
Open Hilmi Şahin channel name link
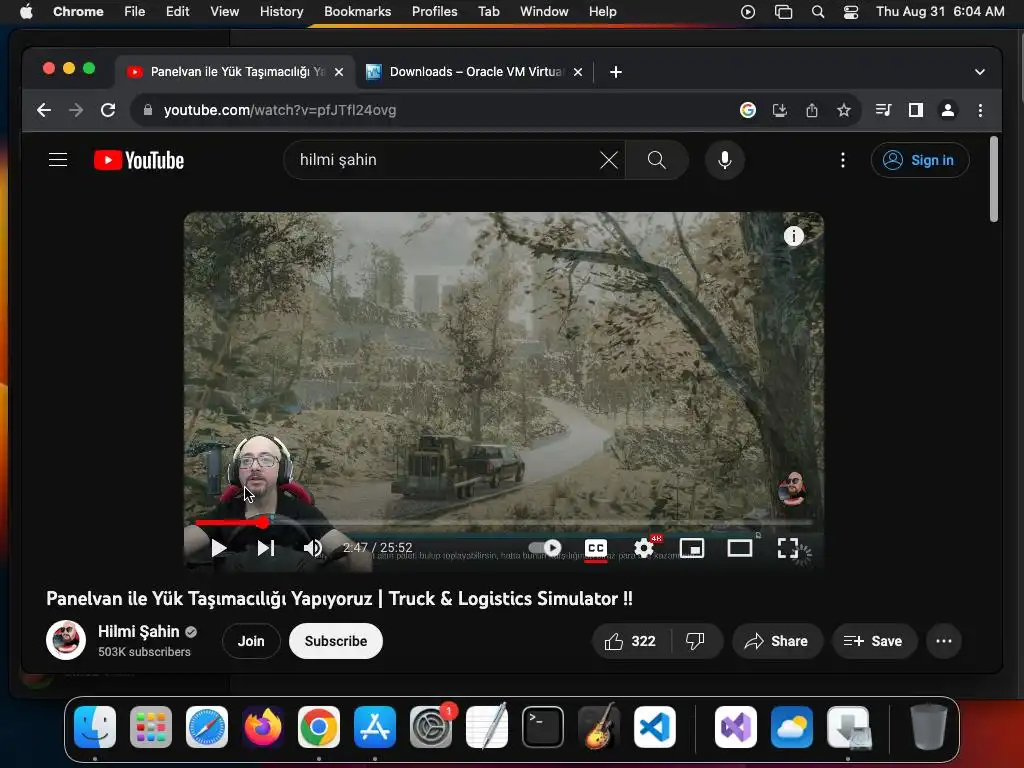138,632
